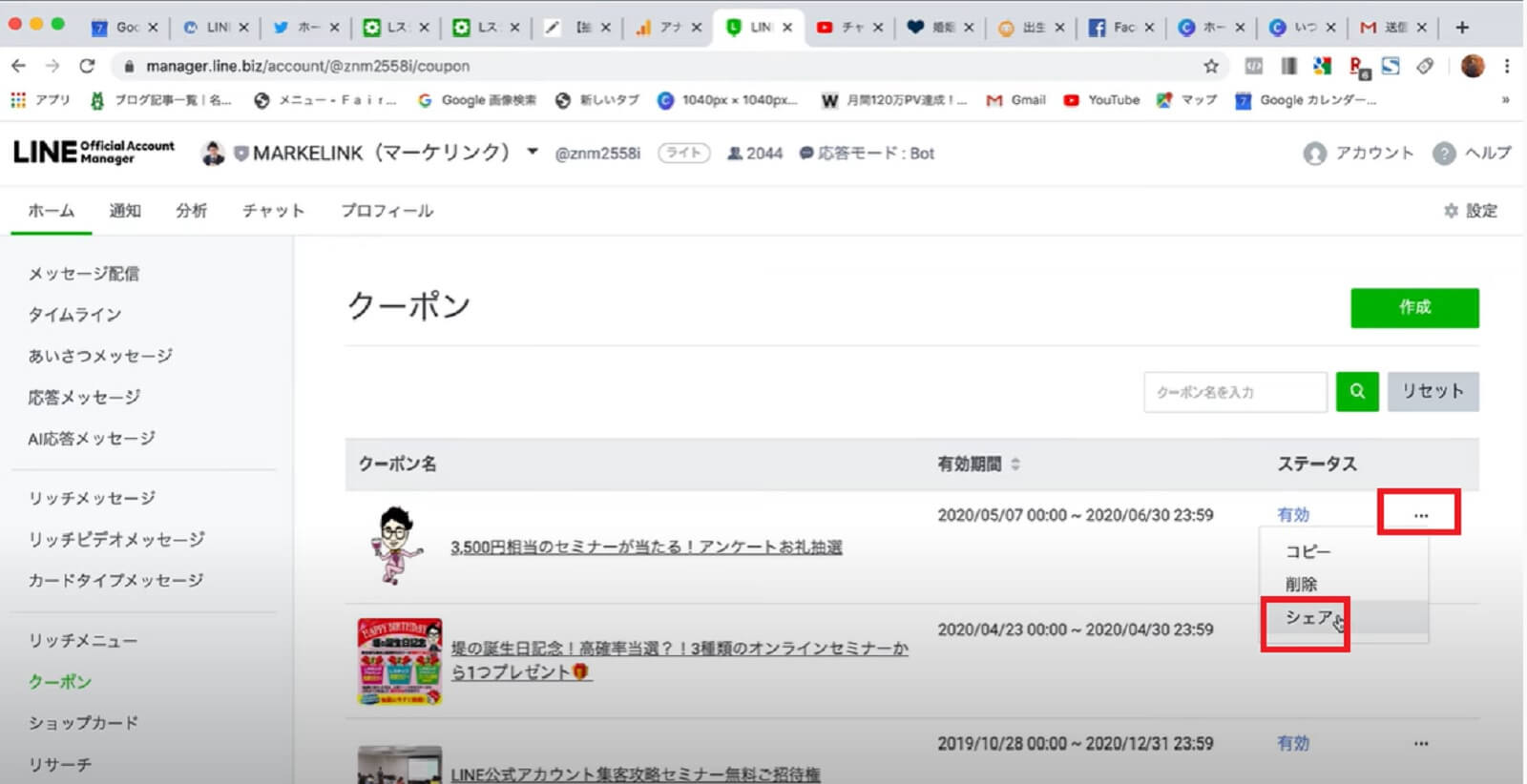Open the LINE公式アカウント集客攻略セミナー coupon link
Screen dimensions: 1527x784
click(635, 774)
